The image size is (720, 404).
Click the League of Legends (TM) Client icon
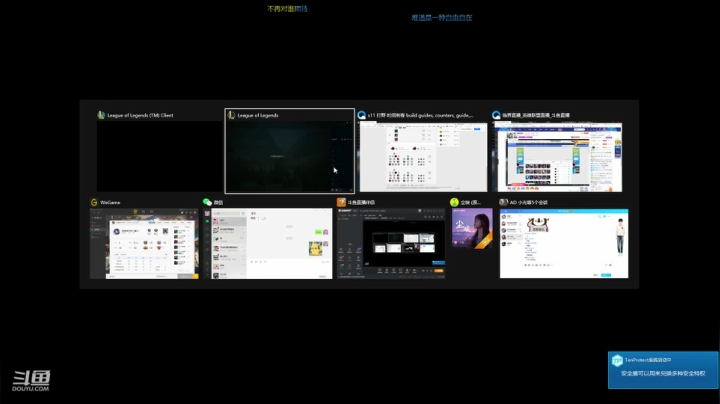pyautogui.click(x=101, y=115)
